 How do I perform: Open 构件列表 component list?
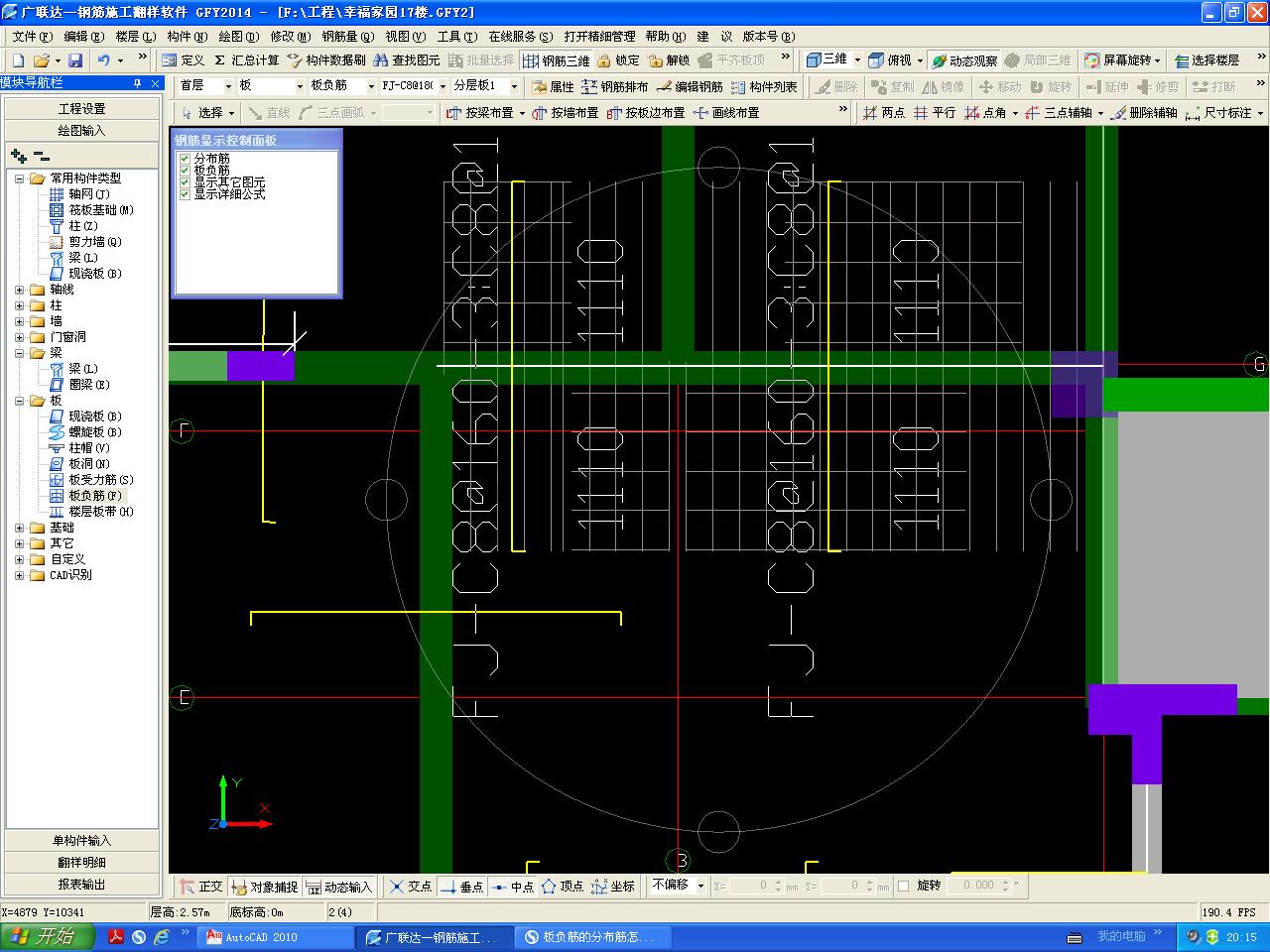764,87
